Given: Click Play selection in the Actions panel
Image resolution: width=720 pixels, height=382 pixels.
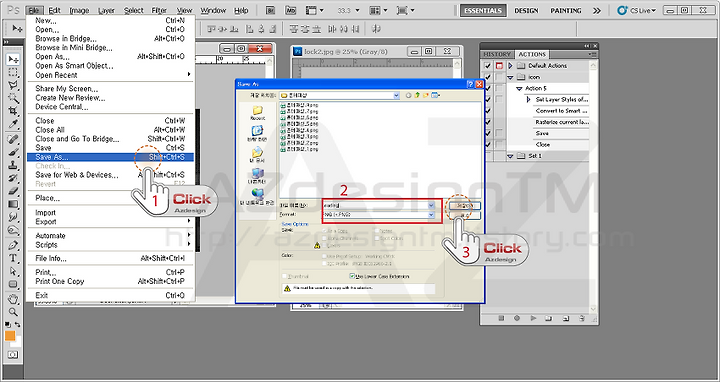Looking at the screenshot, I should (x=533, y=318).
